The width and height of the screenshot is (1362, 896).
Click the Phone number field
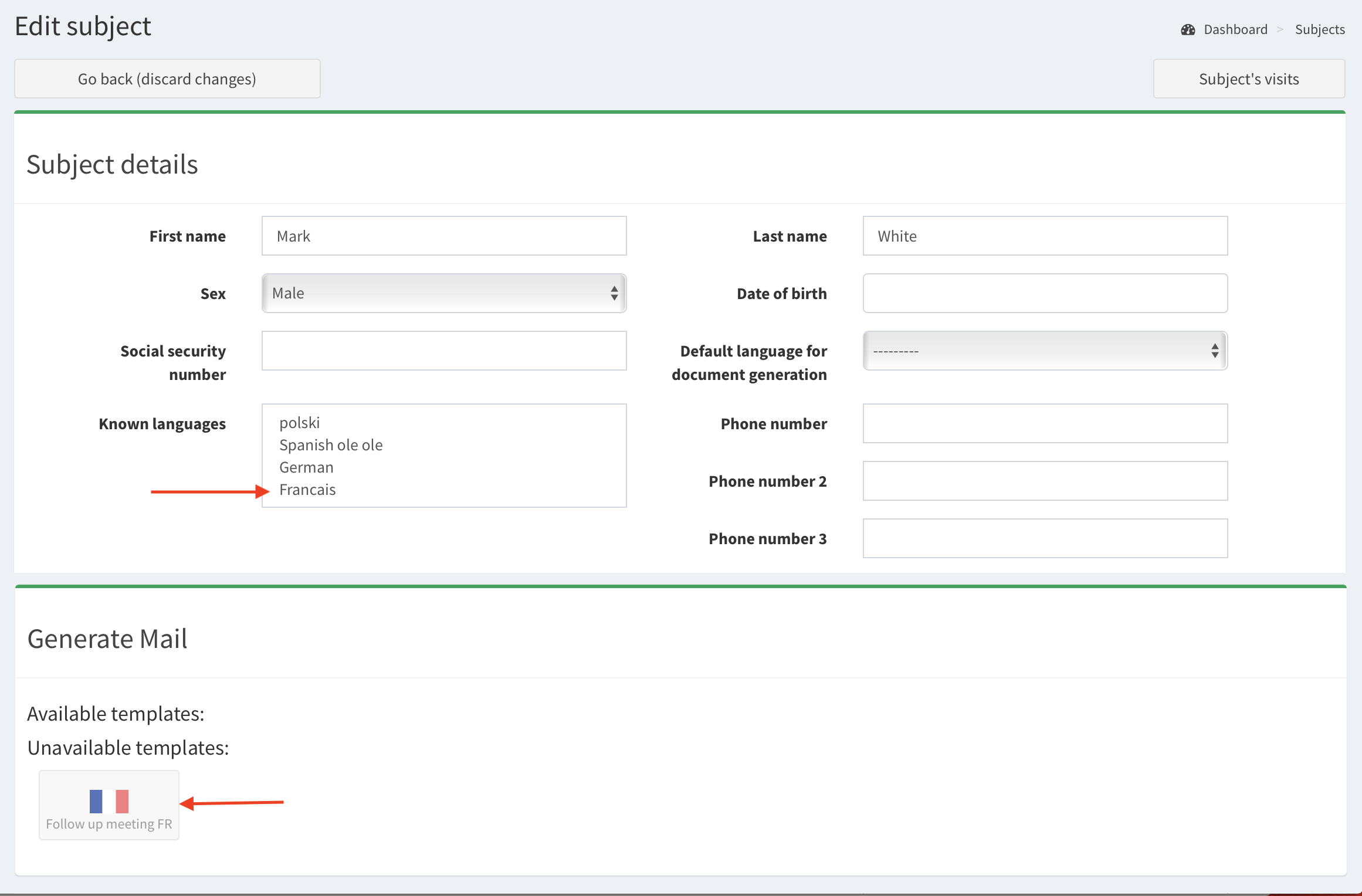(x=1045, y=423)
